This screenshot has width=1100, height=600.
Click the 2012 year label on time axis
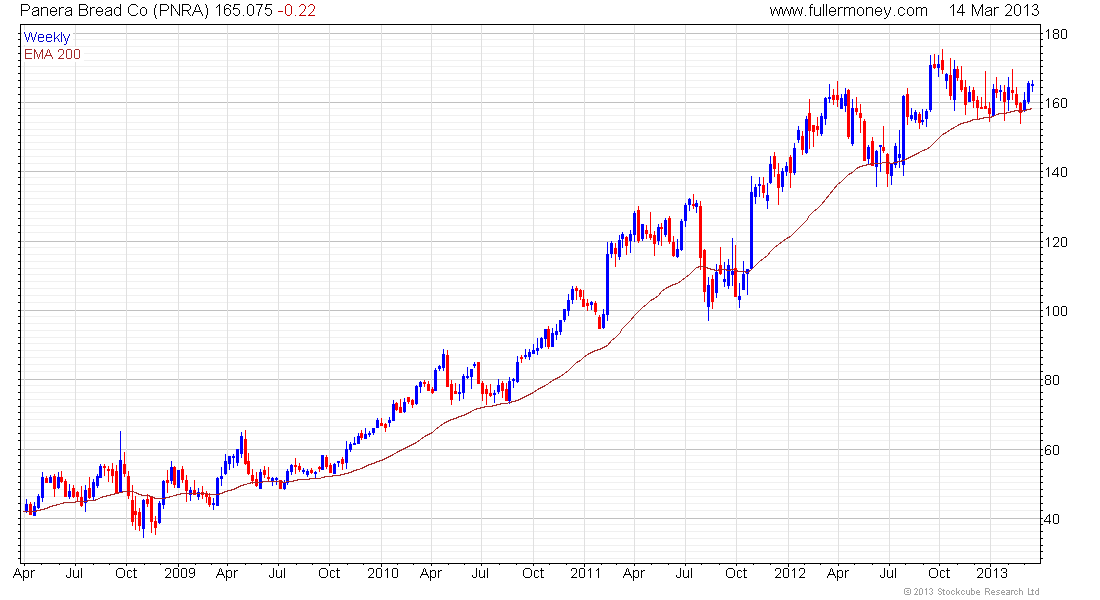tap(790, 573)
